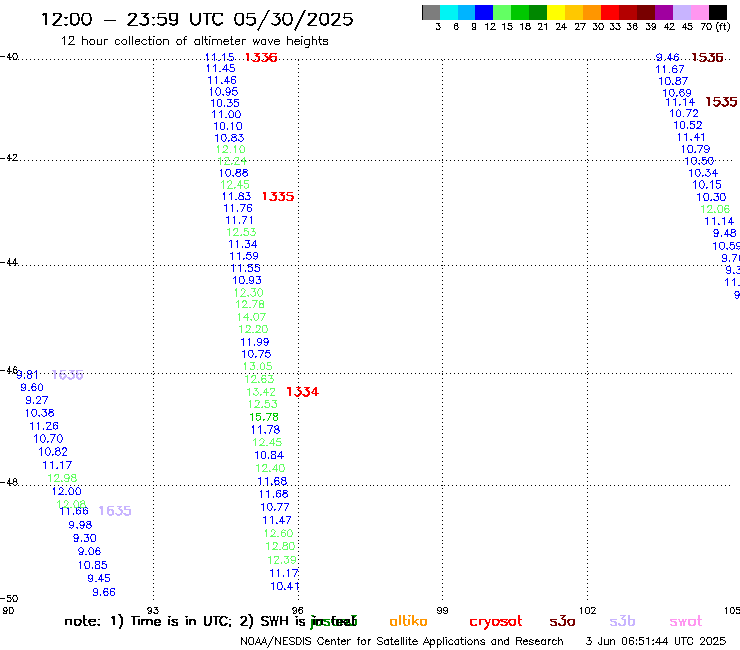740x650 pixels.
Task: Select the 9.06 wave height reading
Action: point(90,551)
